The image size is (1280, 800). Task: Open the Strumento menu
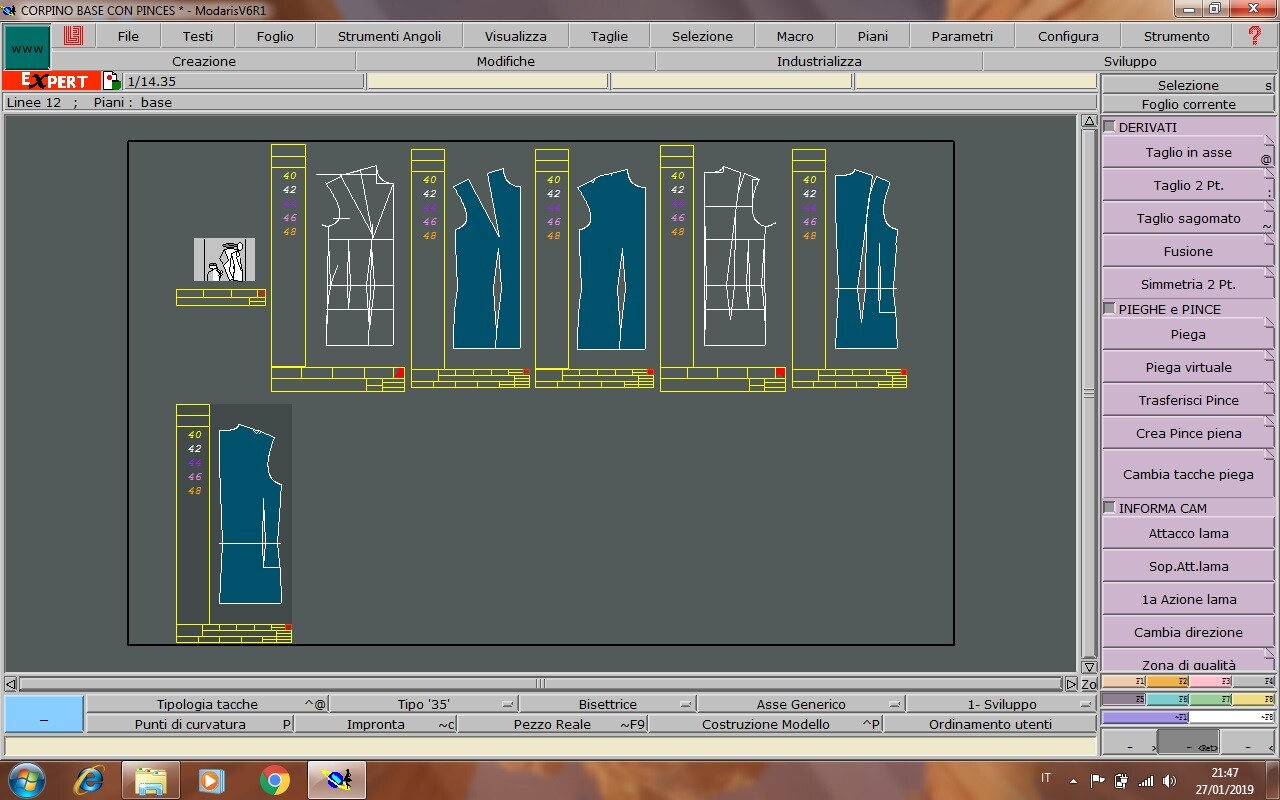1177,36
